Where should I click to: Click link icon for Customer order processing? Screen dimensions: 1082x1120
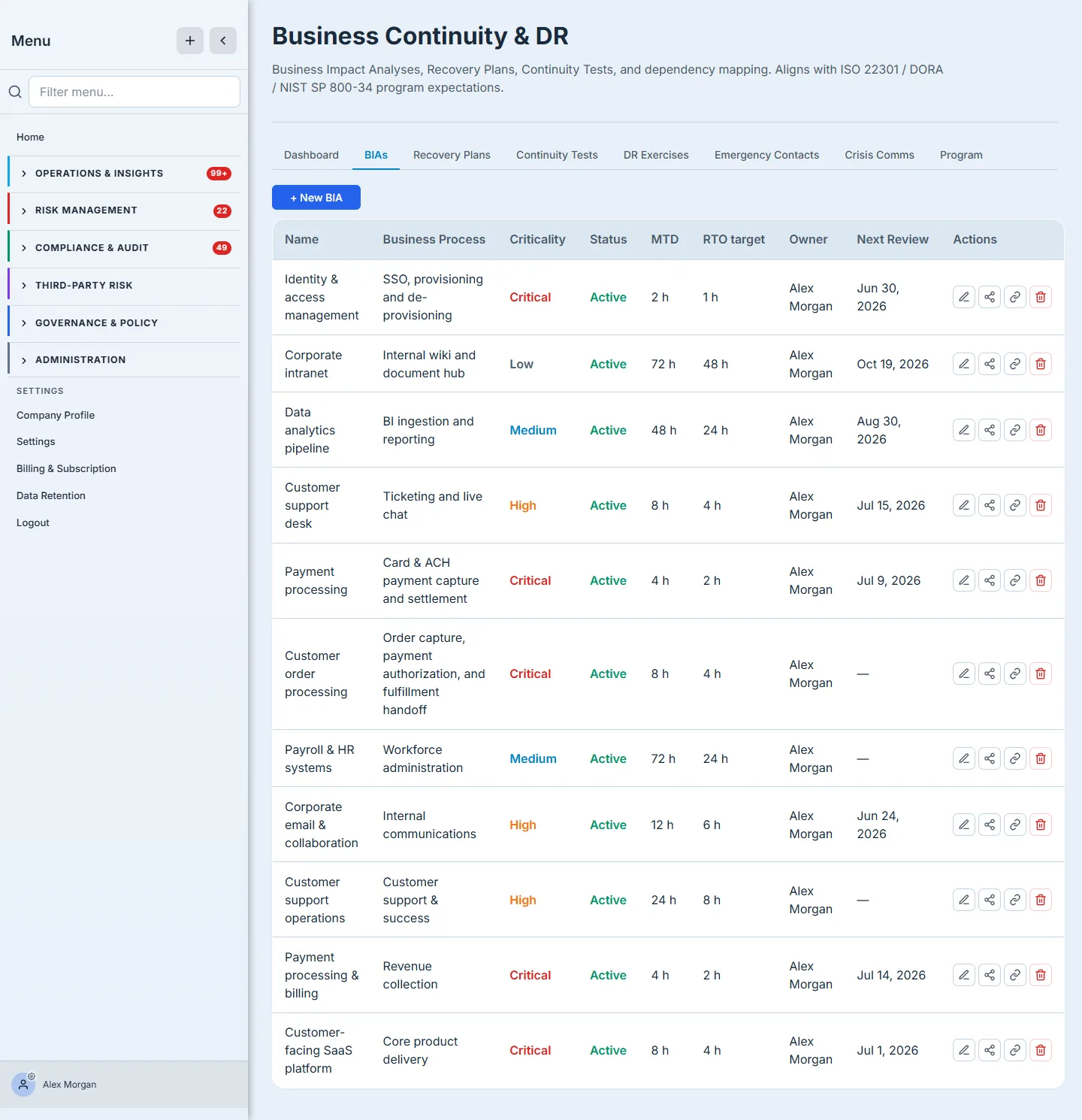tap(1015, 674)
